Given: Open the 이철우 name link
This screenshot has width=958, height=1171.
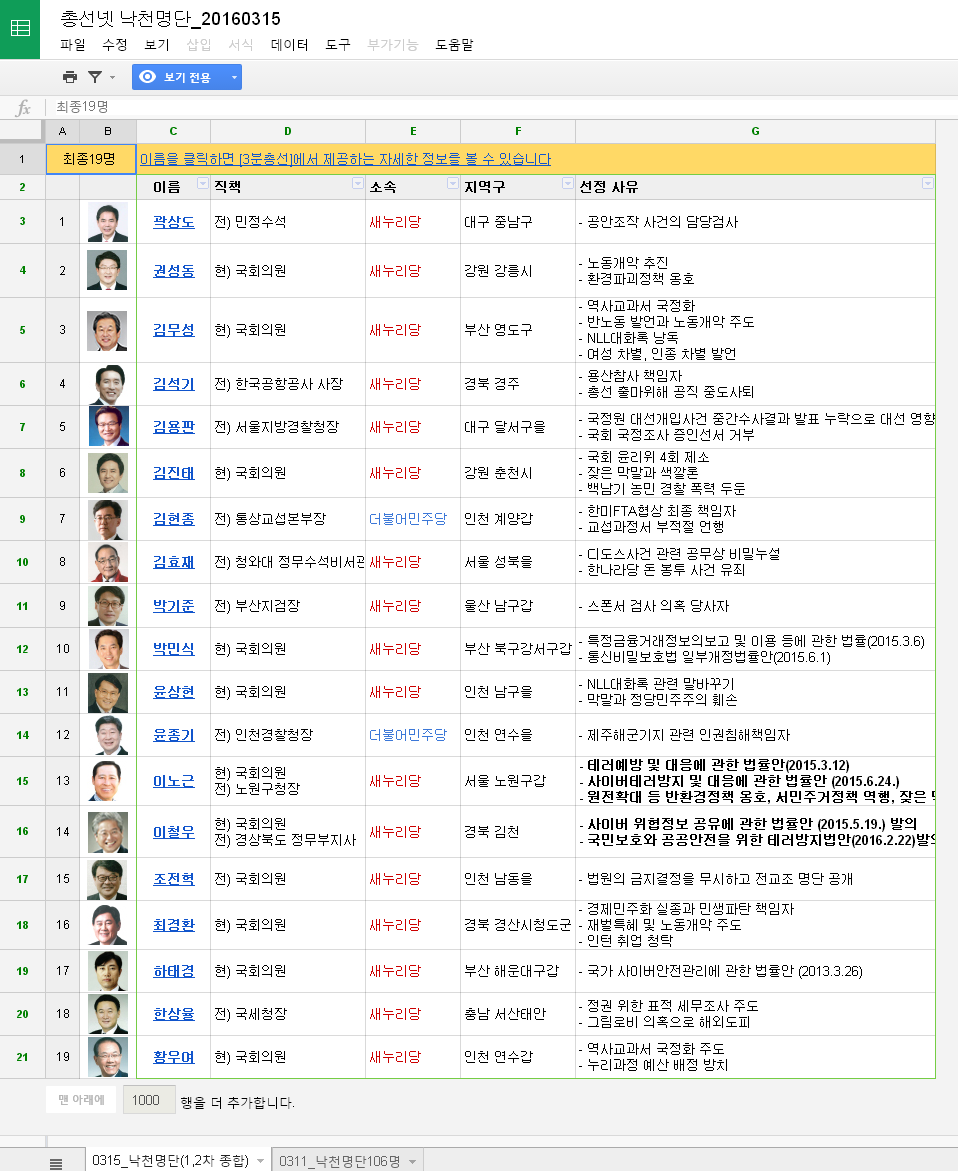Looking at the screenshot, I should click(174, 832).
